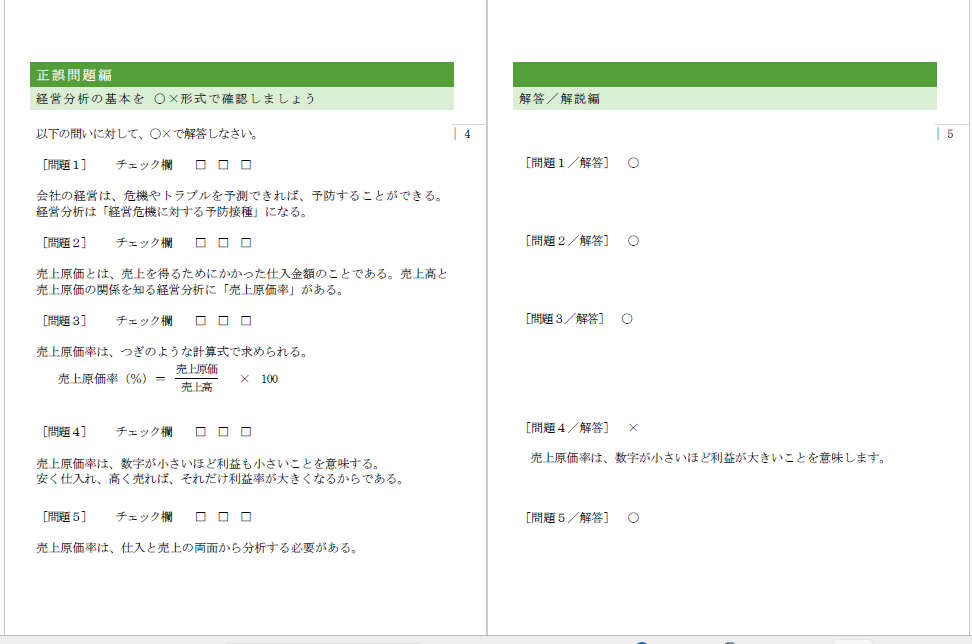
Task: Tick the first checkbox of 問題3
Action: (x=201, y=321)
